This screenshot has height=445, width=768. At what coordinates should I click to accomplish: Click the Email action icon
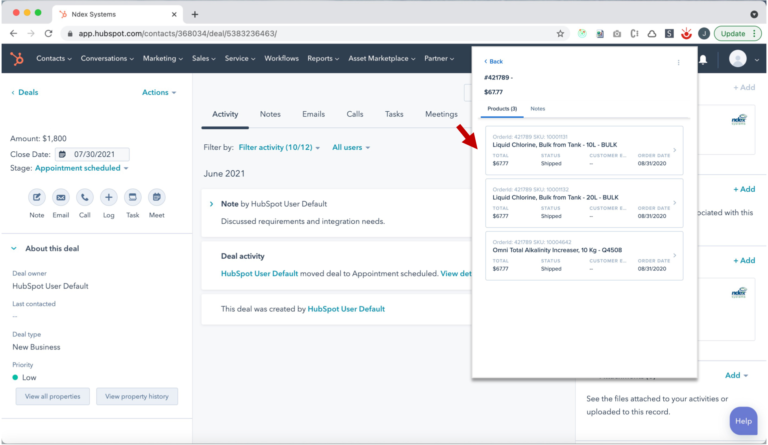(61, 197)
